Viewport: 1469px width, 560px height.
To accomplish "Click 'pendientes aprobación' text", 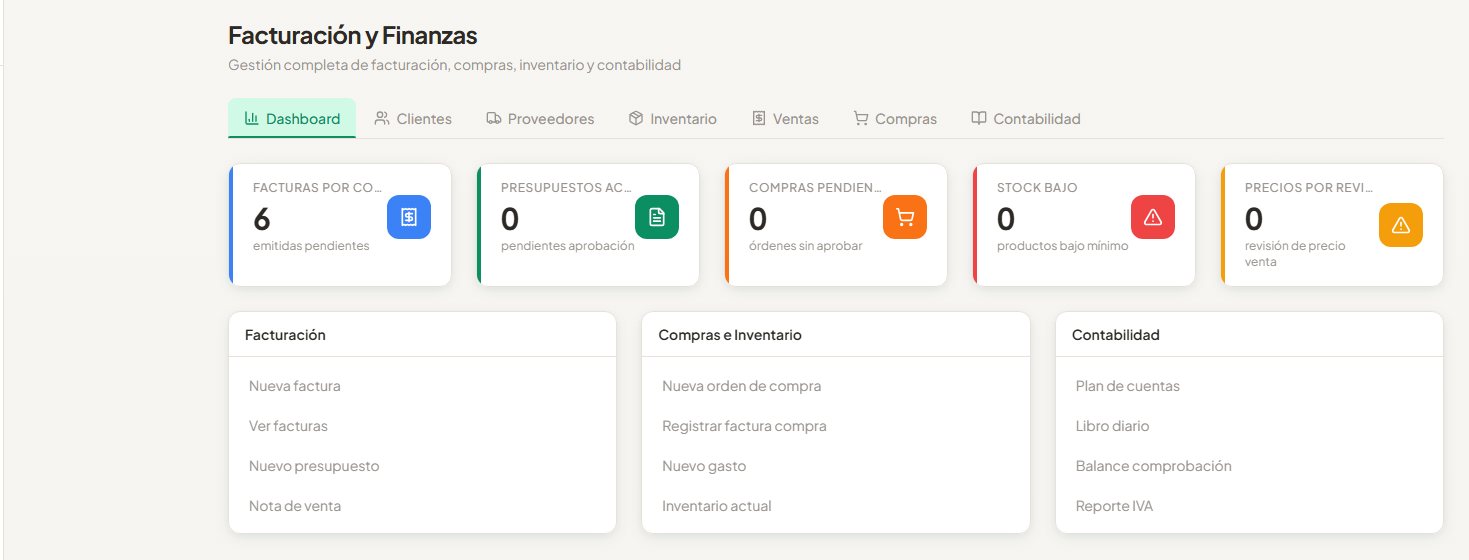I will (x=568, y=246).
